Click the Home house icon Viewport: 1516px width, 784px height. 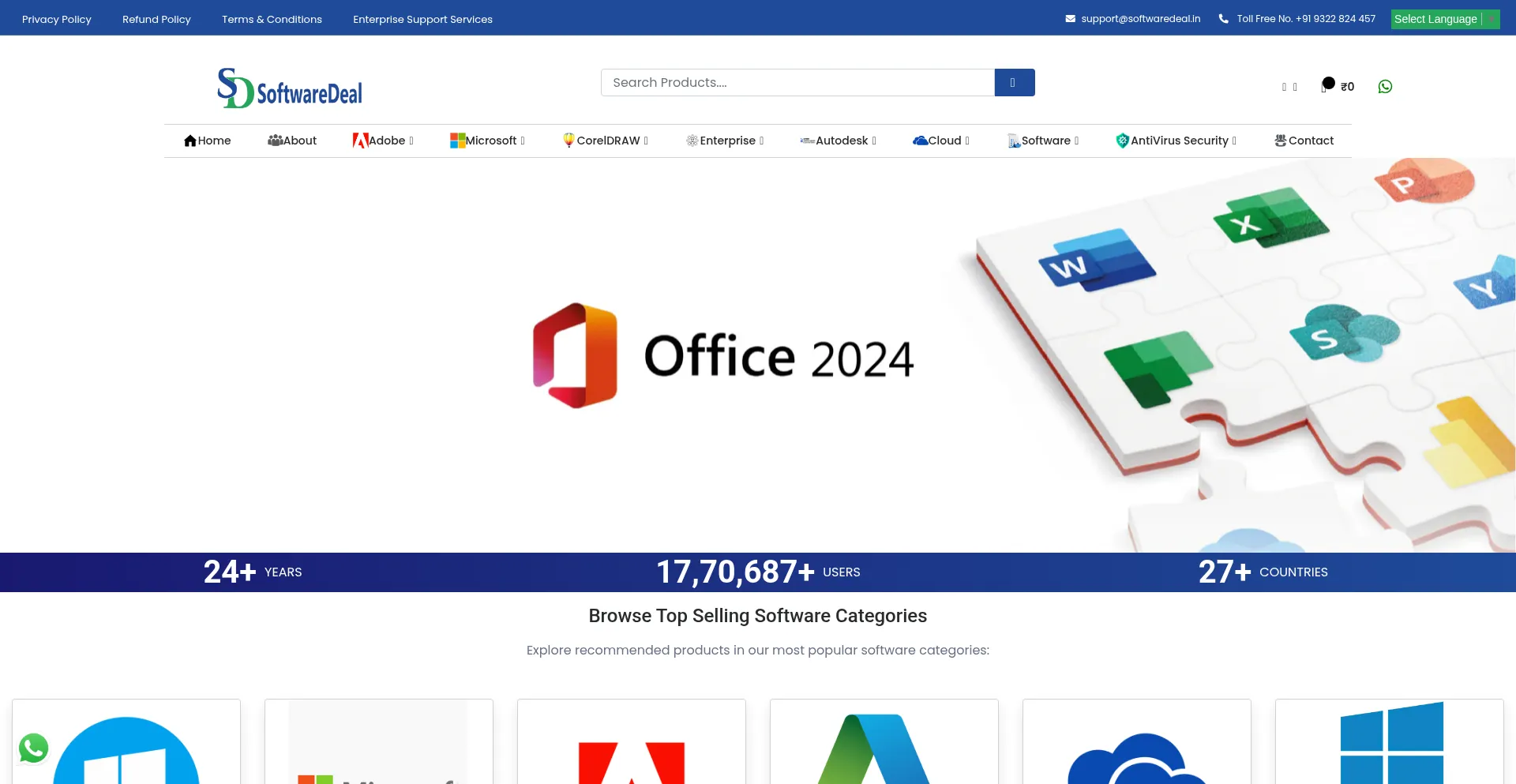pyautogui.click(x=190, y=141)
